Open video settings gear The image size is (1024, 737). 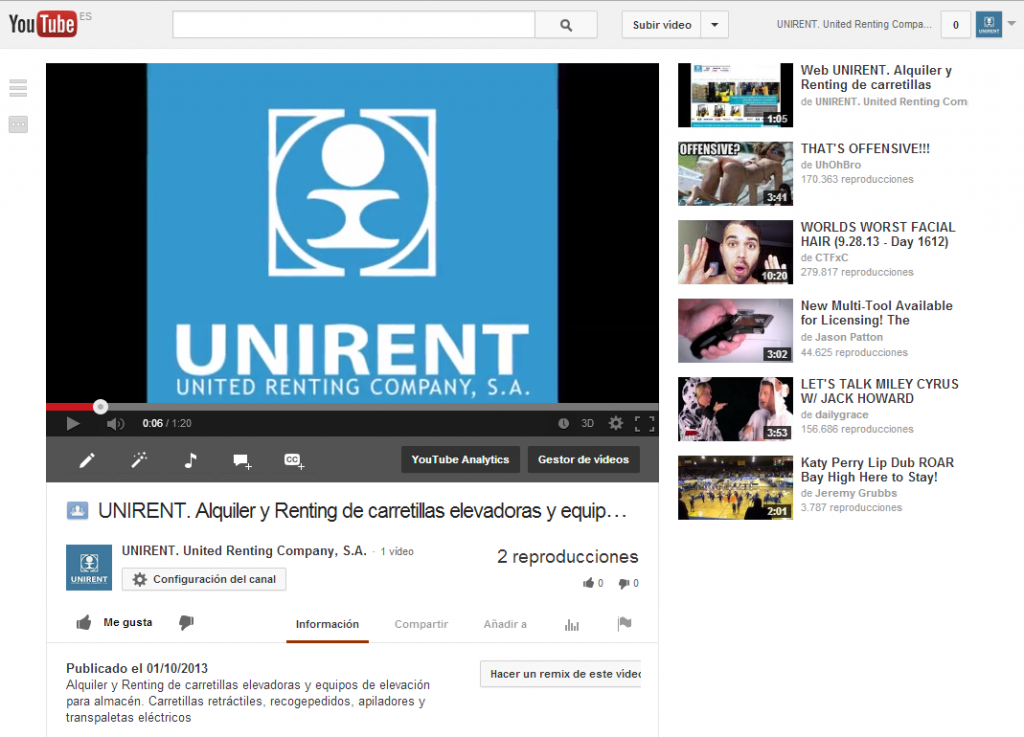click(615, 424)
